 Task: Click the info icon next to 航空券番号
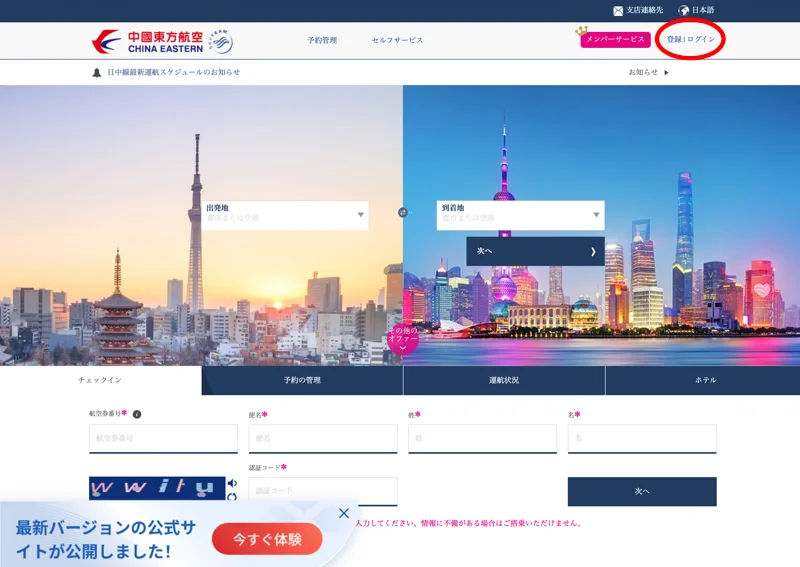click(137, 414)
